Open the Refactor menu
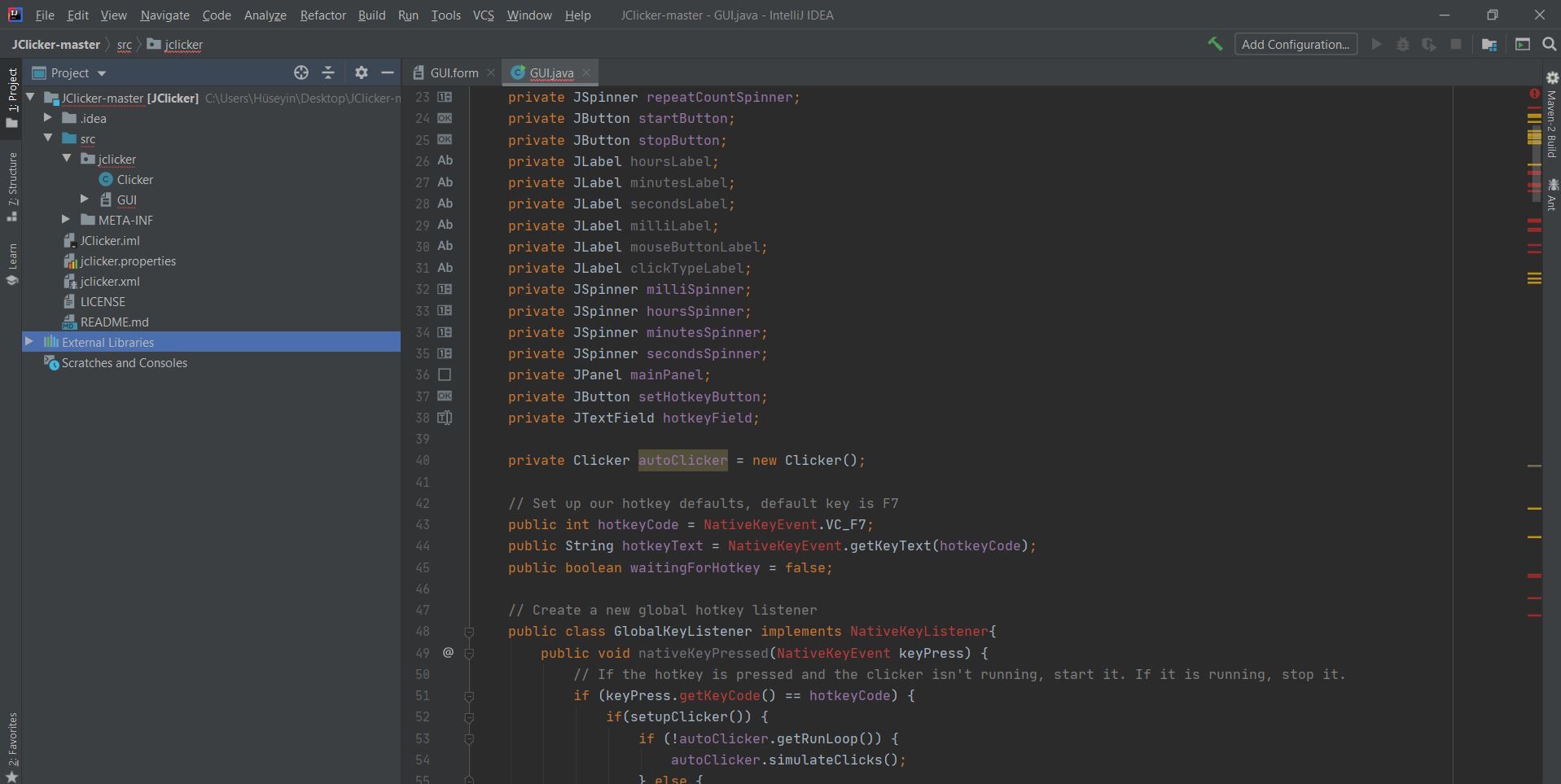Screen dimensions: 1561x784 point(322,15)
